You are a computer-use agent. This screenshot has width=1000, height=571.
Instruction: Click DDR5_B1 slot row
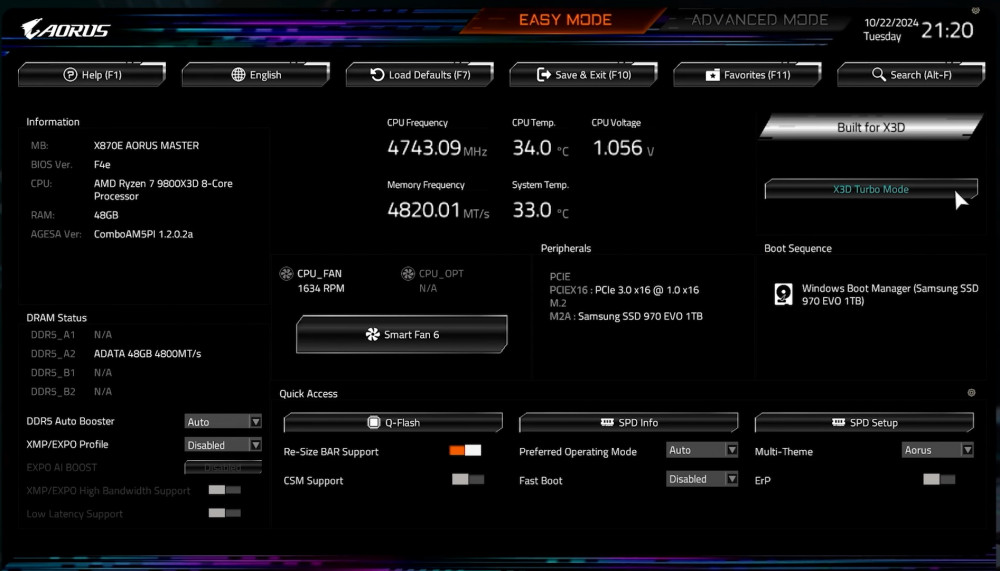pos(71,373)
